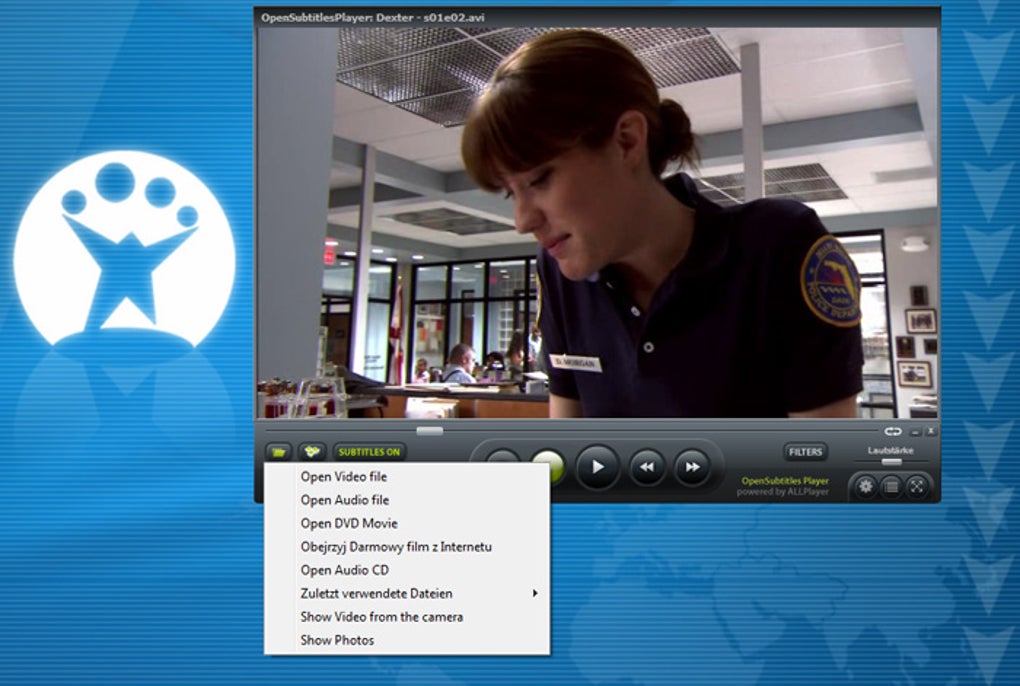Toggle the repeat loop icon

point(892,431)
